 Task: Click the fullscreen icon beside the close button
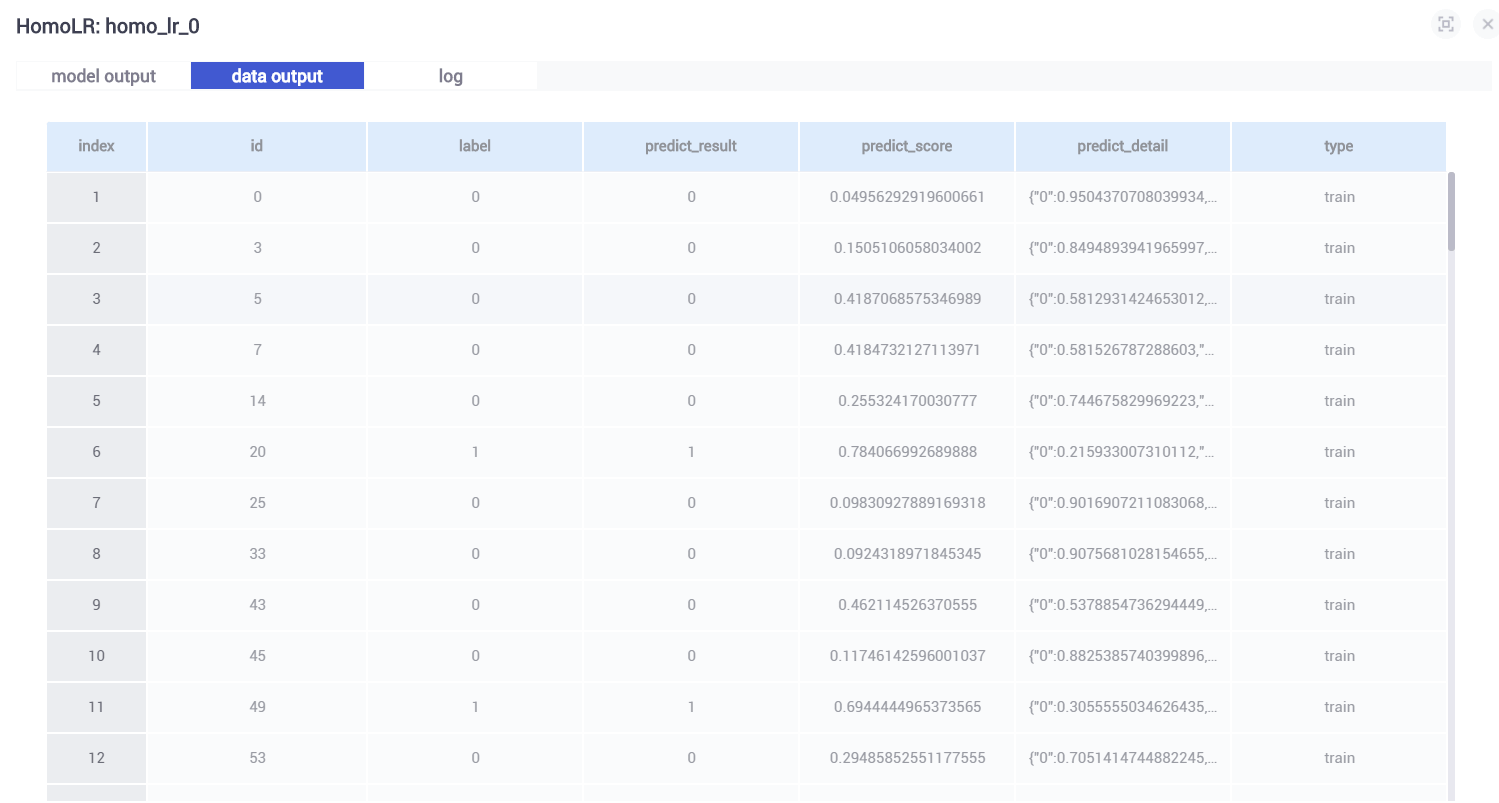1445,25
